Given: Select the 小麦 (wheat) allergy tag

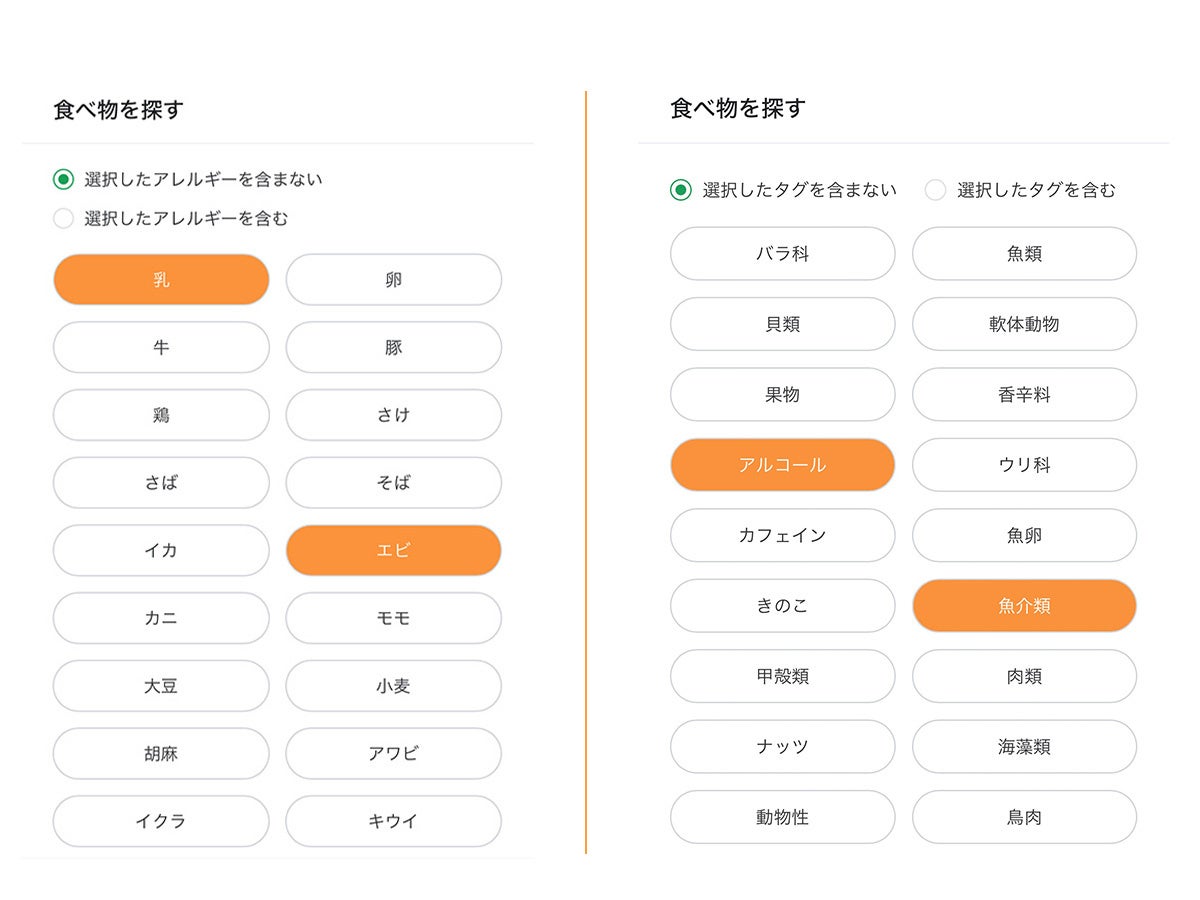Looking at the screenshot, I should [x=393, y=686].
